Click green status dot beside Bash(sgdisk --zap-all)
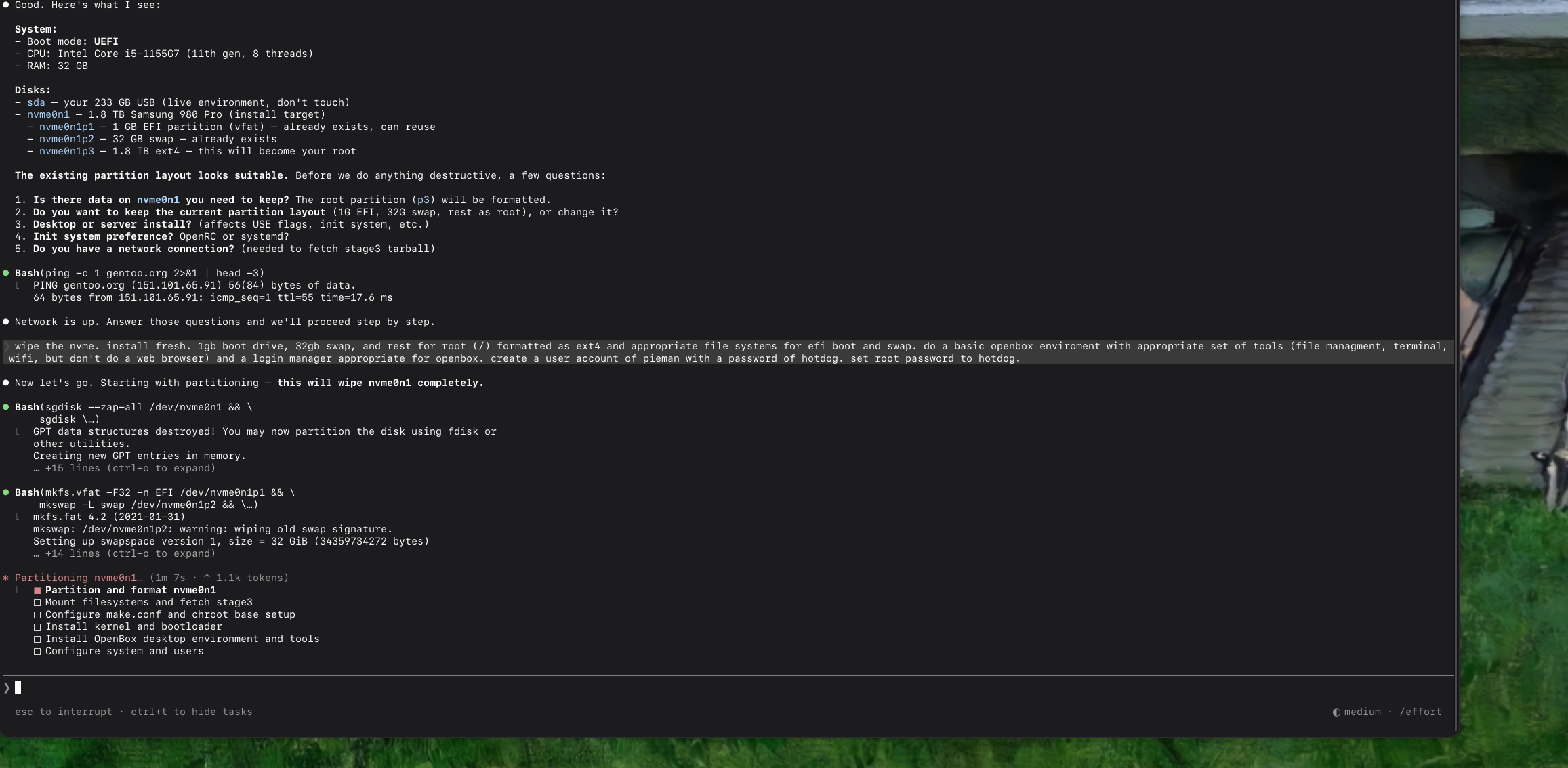 (6, 407)
